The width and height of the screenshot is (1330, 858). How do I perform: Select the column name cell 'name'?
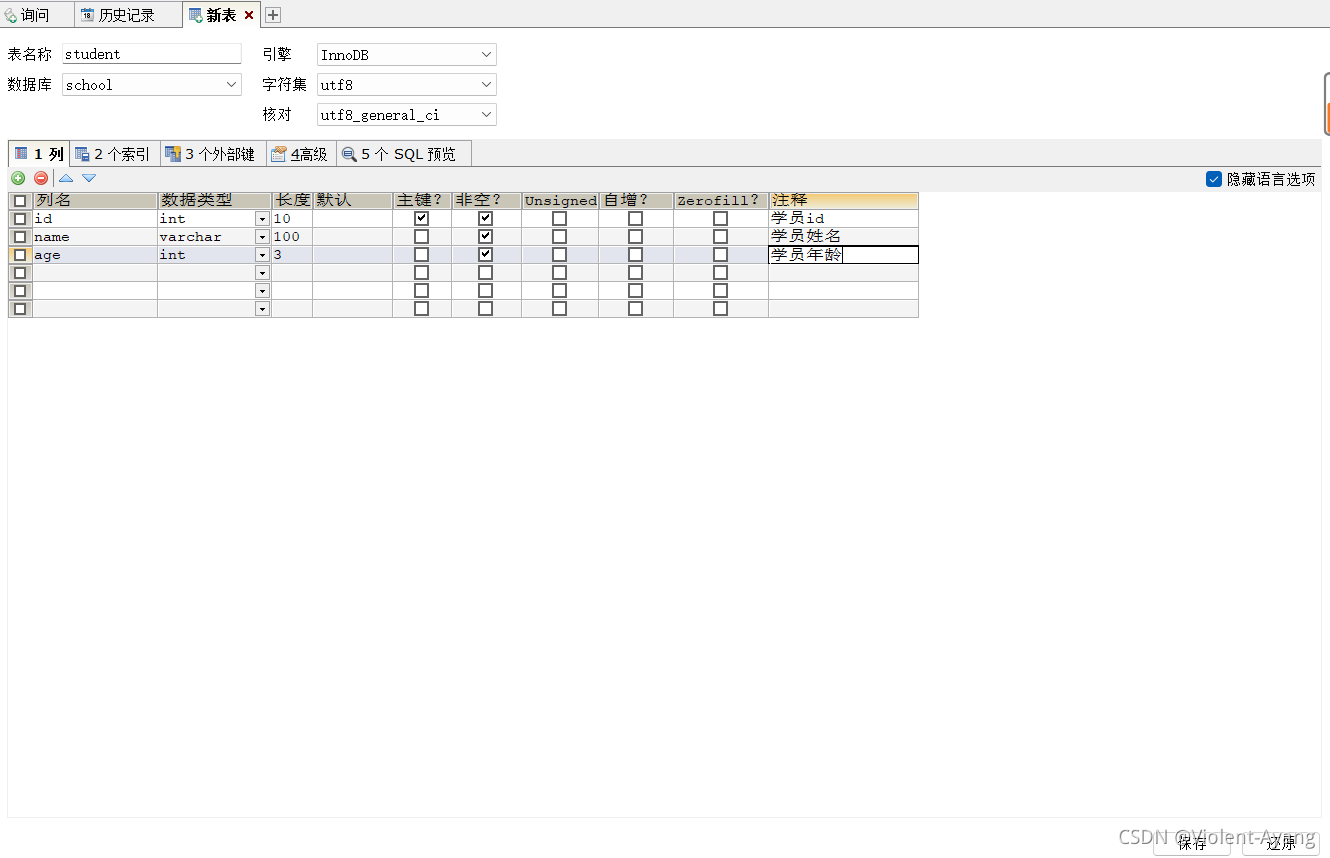coord(95,236)
